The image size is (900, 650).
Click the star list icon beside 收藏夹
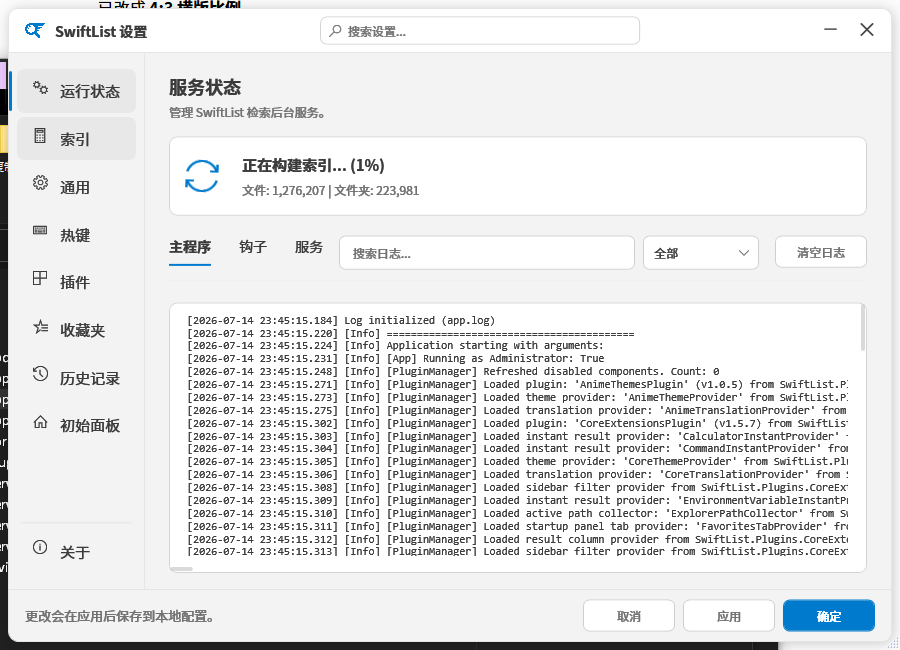point(40,327)
